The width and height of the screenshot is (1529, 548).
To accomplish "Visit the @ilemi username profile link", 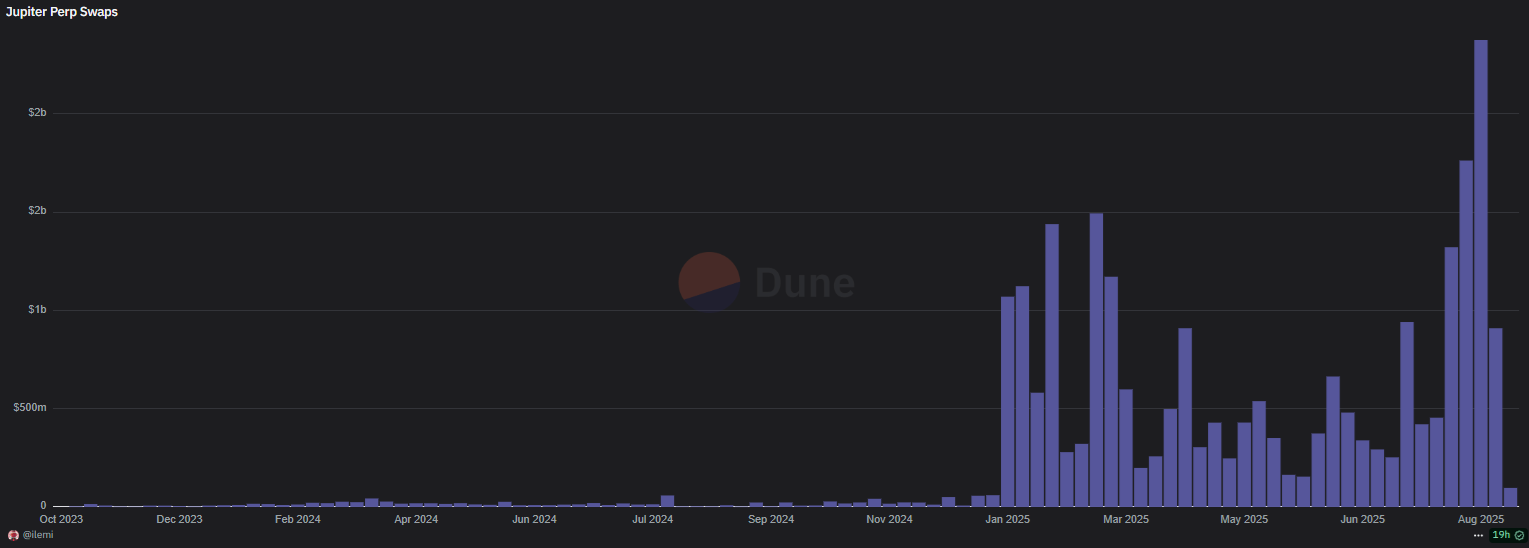I will [37, 536].
